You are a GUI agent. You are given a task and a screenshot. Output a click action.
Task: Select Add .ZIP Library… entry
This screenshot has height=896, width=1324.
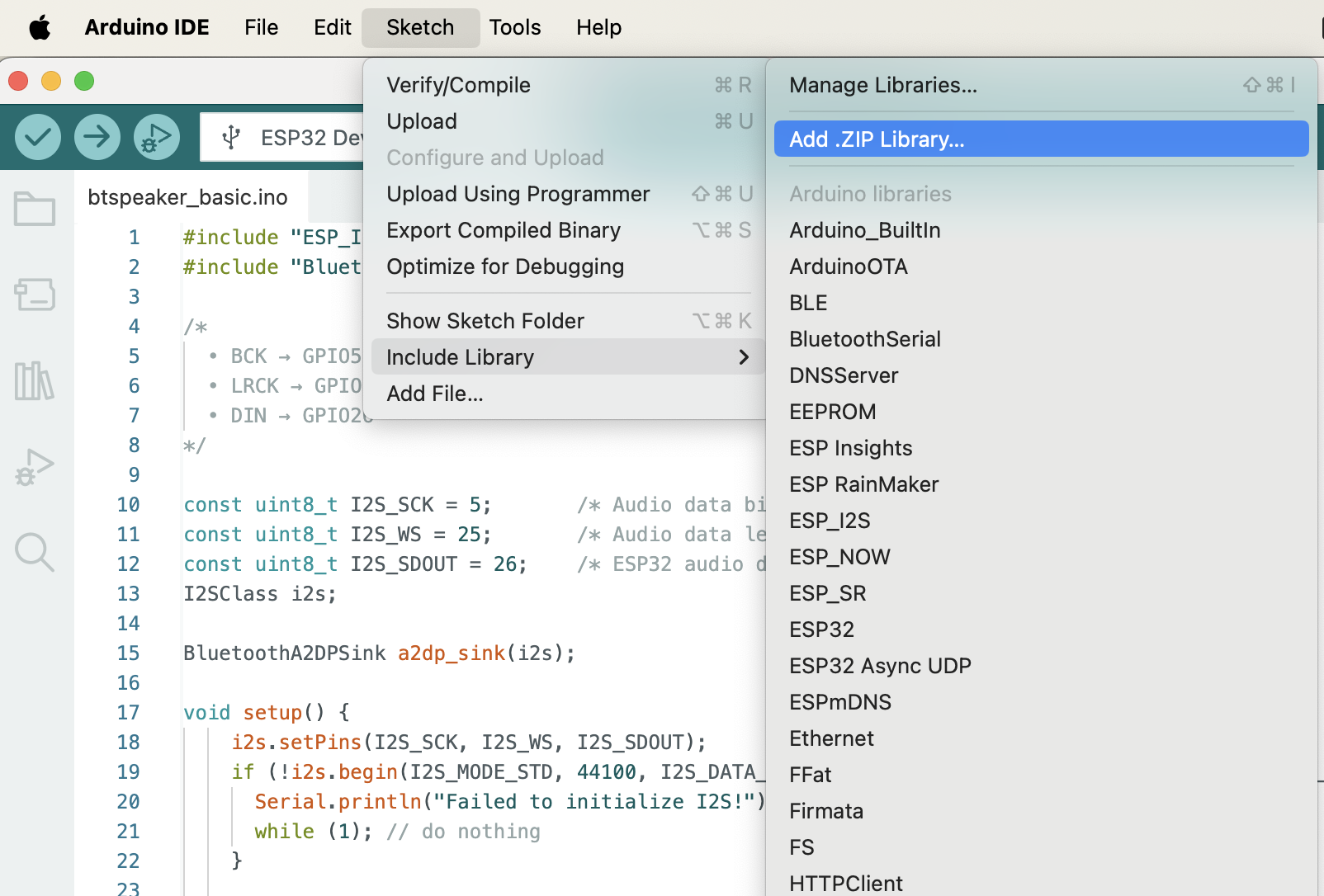(x=1042, y=139)
